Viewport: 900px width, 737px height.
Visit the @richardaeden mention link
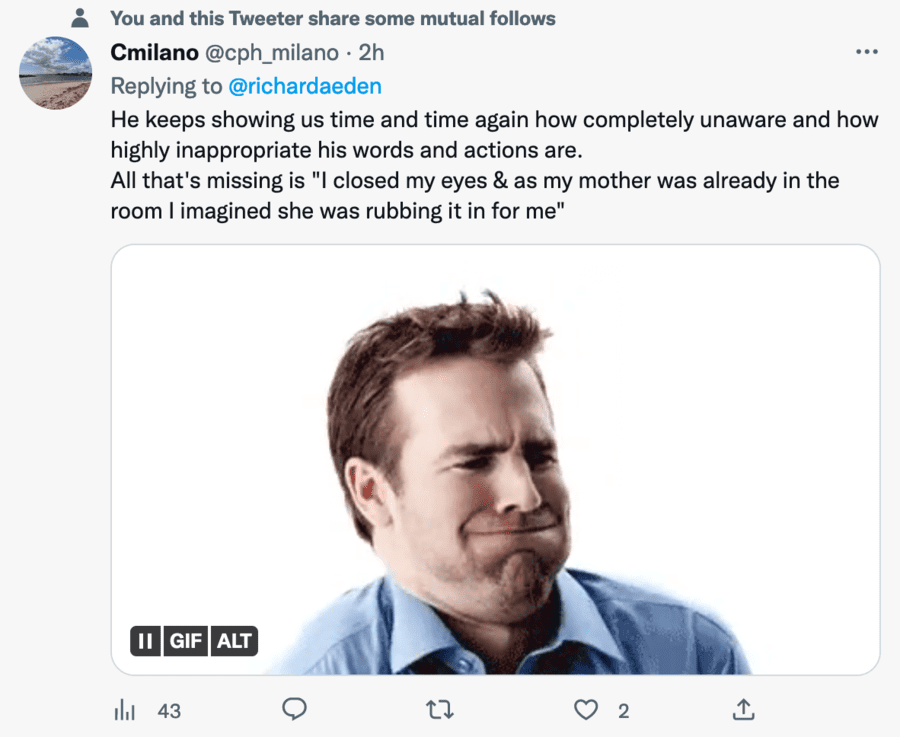(x=305, y=86)
